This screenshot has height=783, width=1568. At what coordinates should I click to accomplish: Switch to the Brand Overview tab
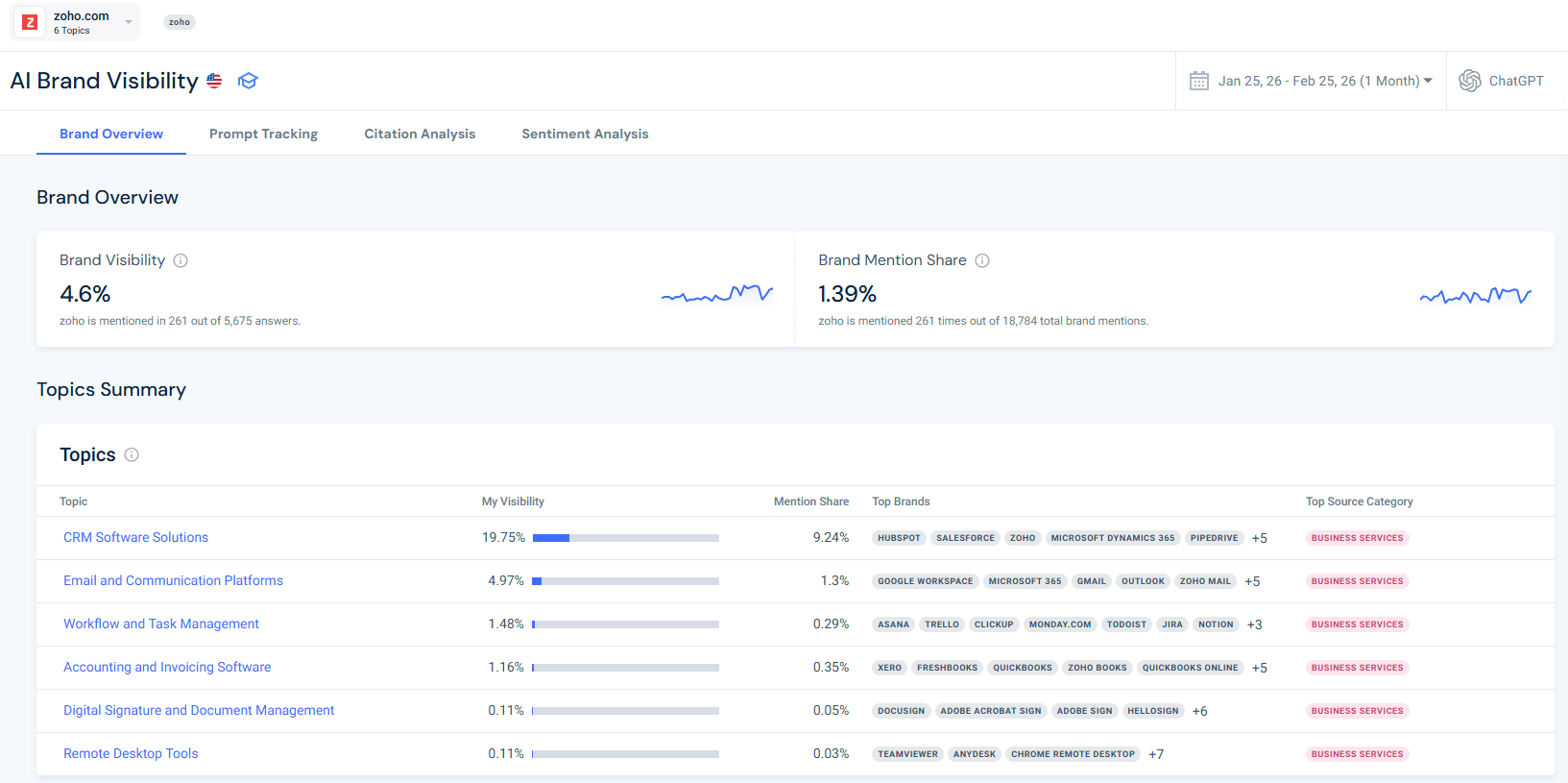tap(111, 134)
